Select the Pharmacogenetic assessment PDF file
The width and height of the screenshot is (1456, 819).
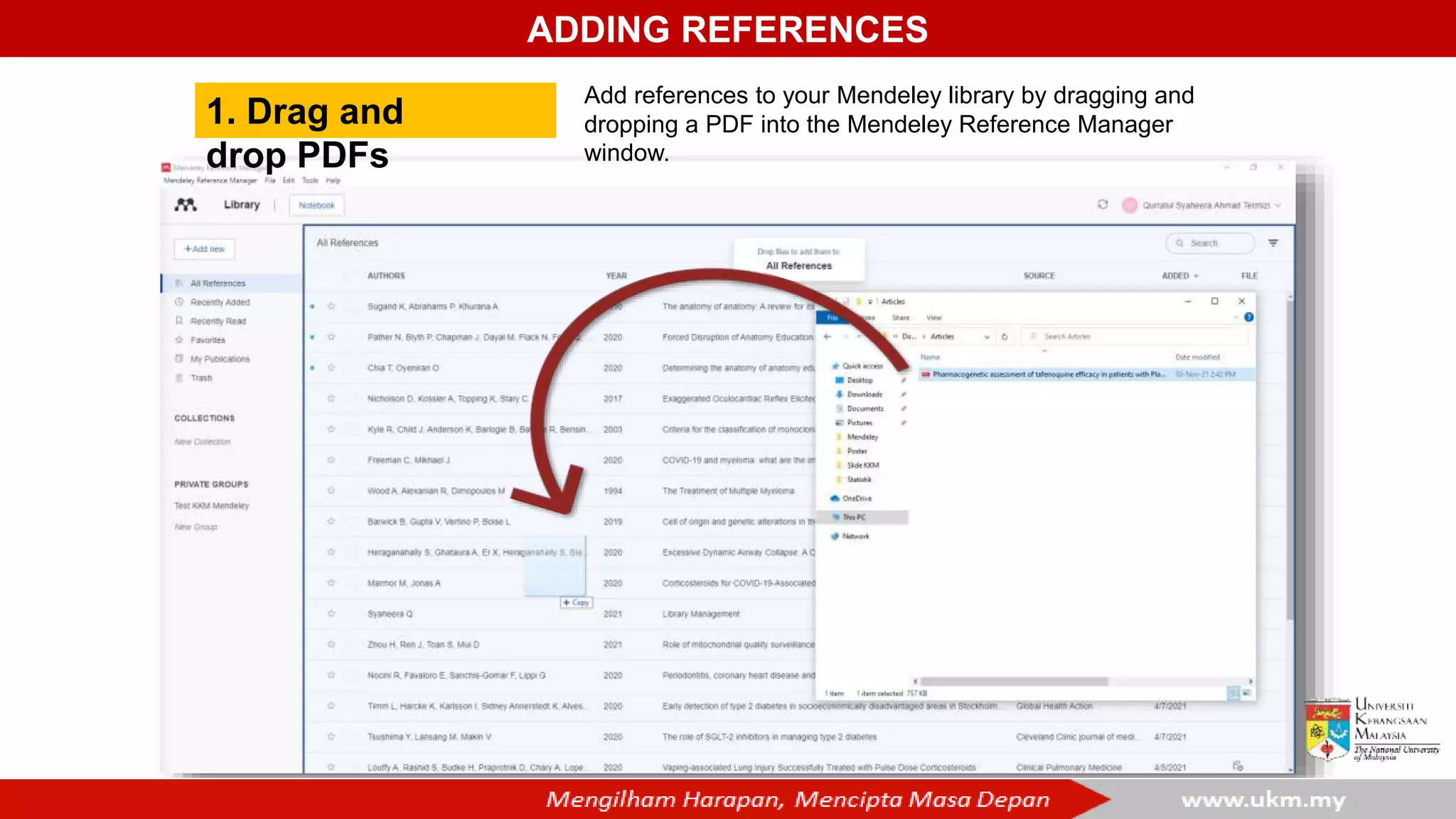[x=1087, y=374]
